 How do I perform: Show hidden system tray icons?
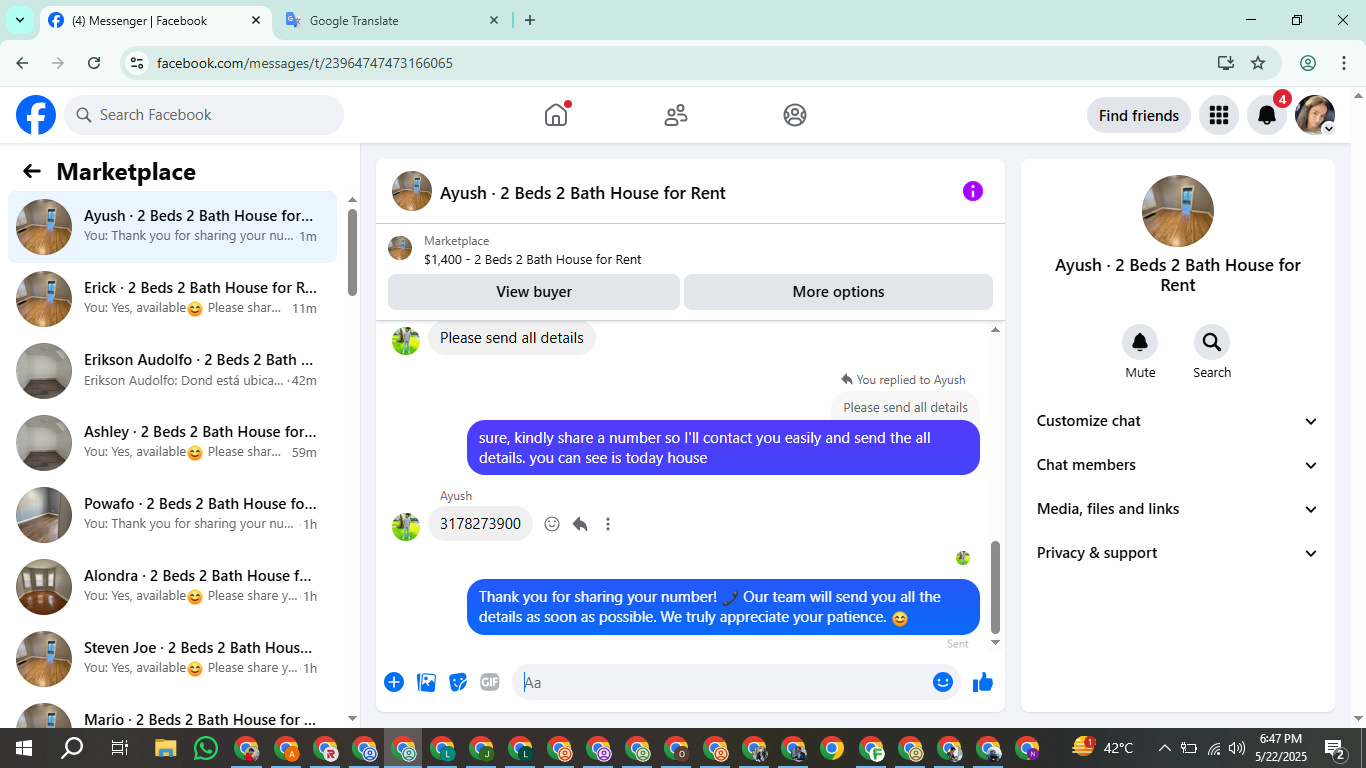(x=1164, y=748)
